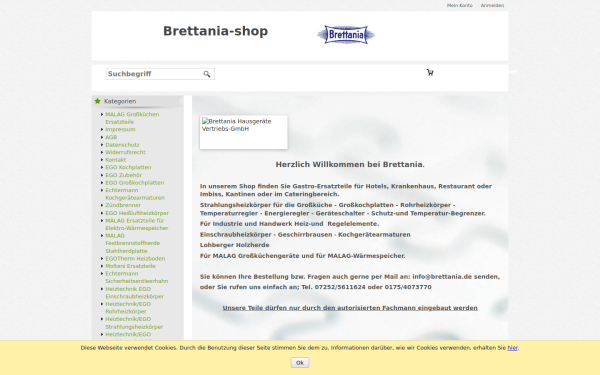Open Widerrufsrecht page

point(125,152)
